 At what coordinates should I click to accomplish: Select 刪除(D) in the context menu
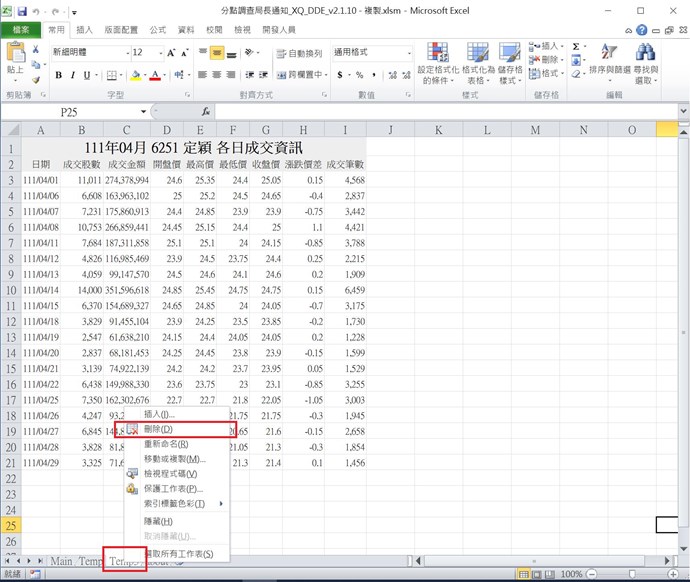point(165,428)
